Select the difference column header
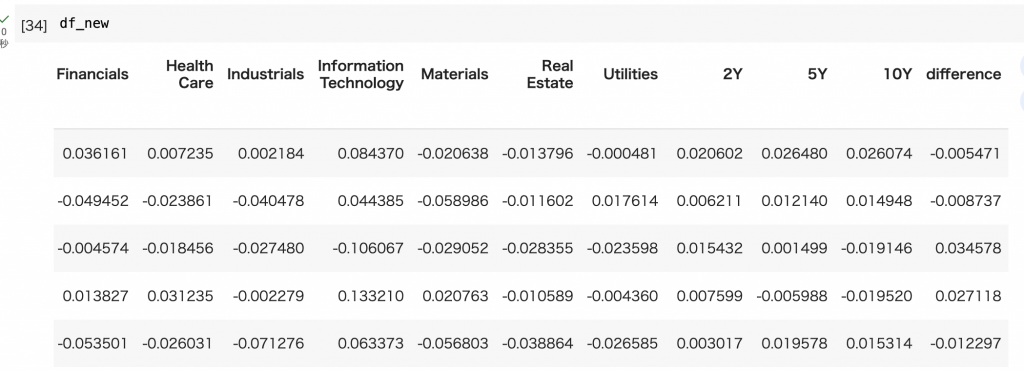The image size is (1024, 371). click(963, 74)
